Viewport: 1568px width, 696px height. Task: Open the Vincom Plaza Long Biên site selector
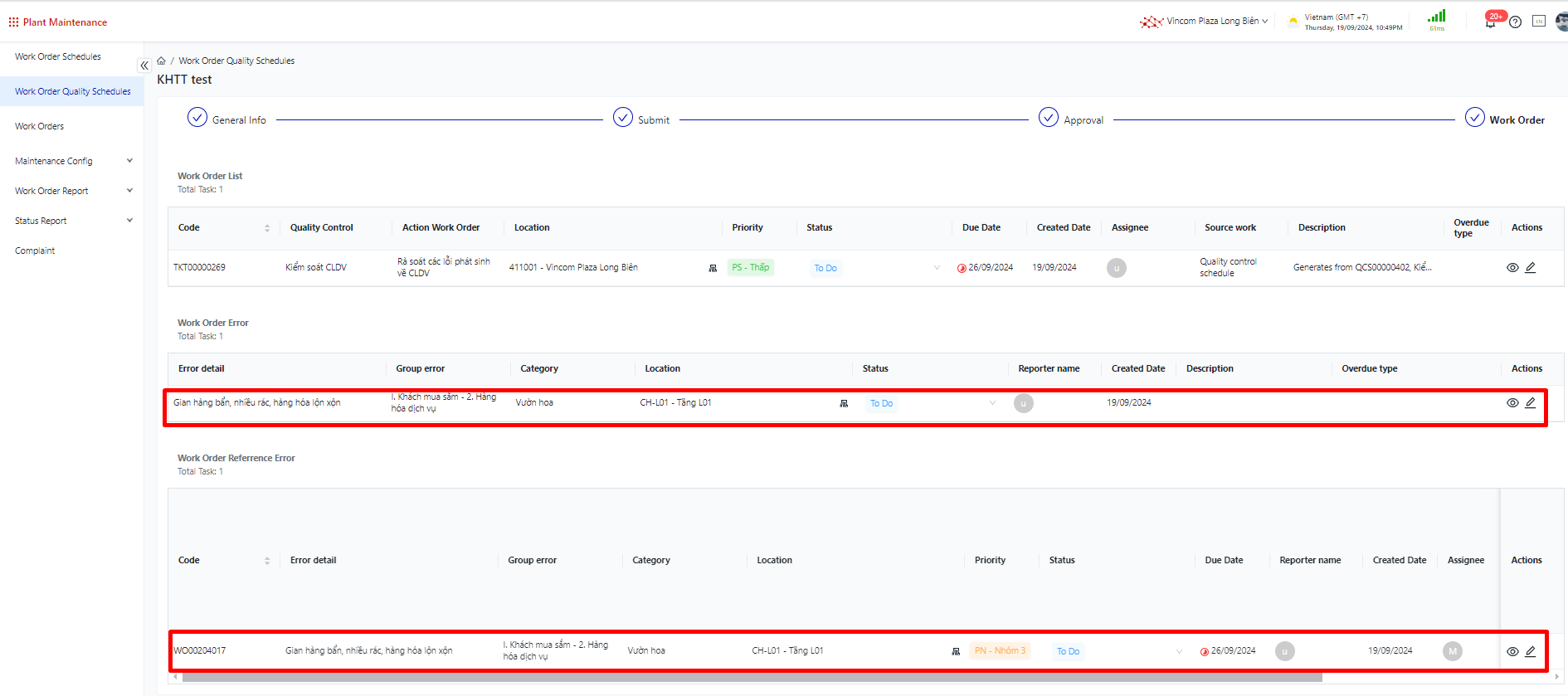[x=1211, y=22]
